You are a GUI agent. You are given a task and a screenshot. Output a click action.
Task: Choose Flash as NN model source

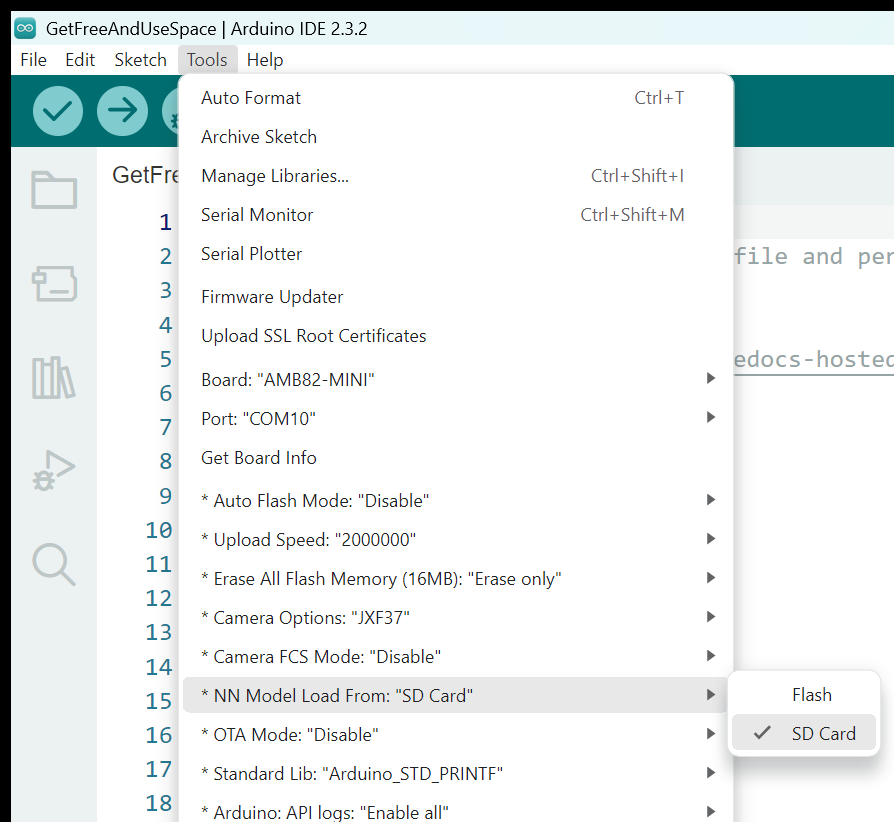[x=811, y=695]
